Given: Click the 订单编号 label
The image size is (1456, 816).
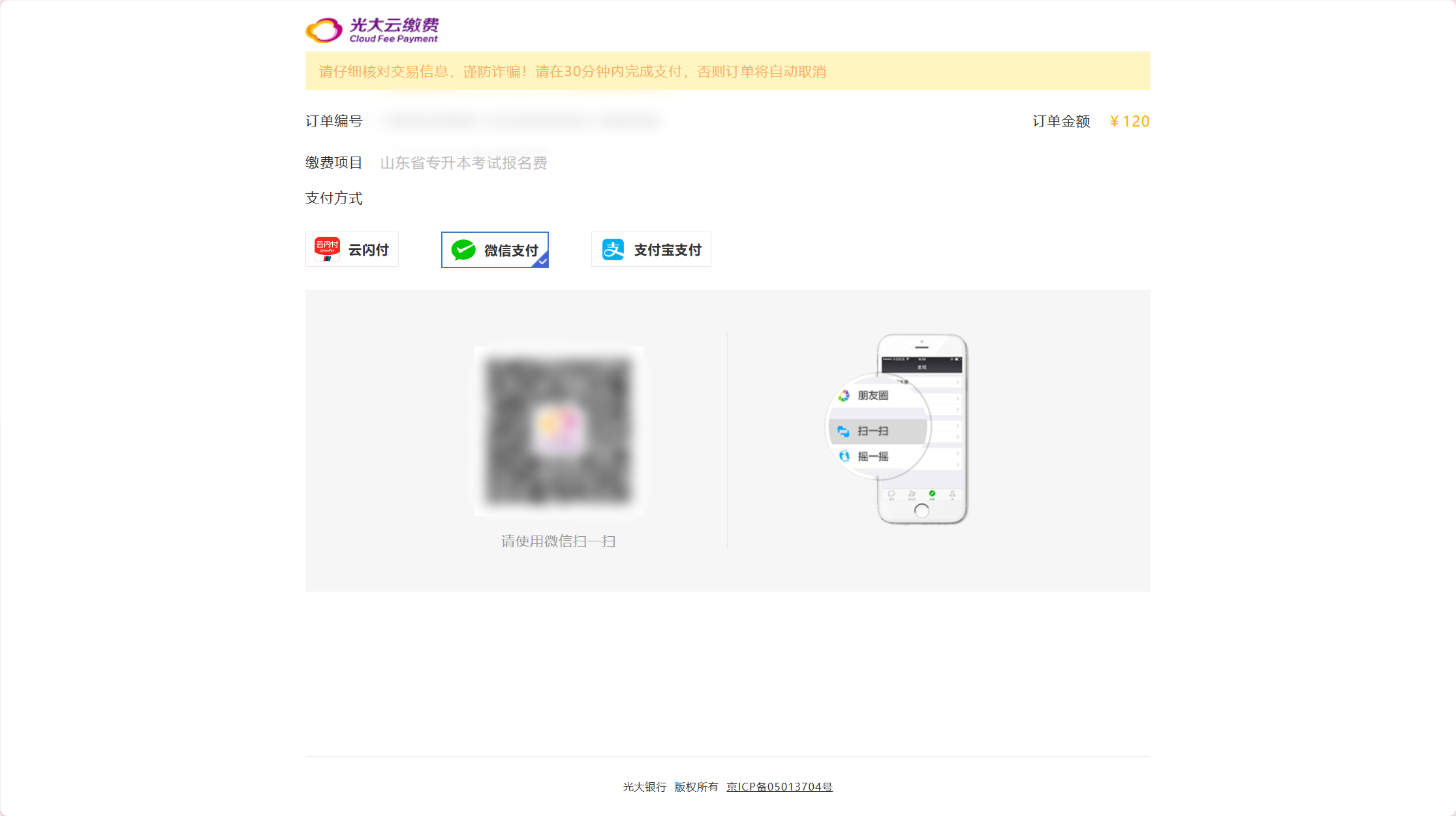Looking at the screenshot, I should tap(333, 121).
